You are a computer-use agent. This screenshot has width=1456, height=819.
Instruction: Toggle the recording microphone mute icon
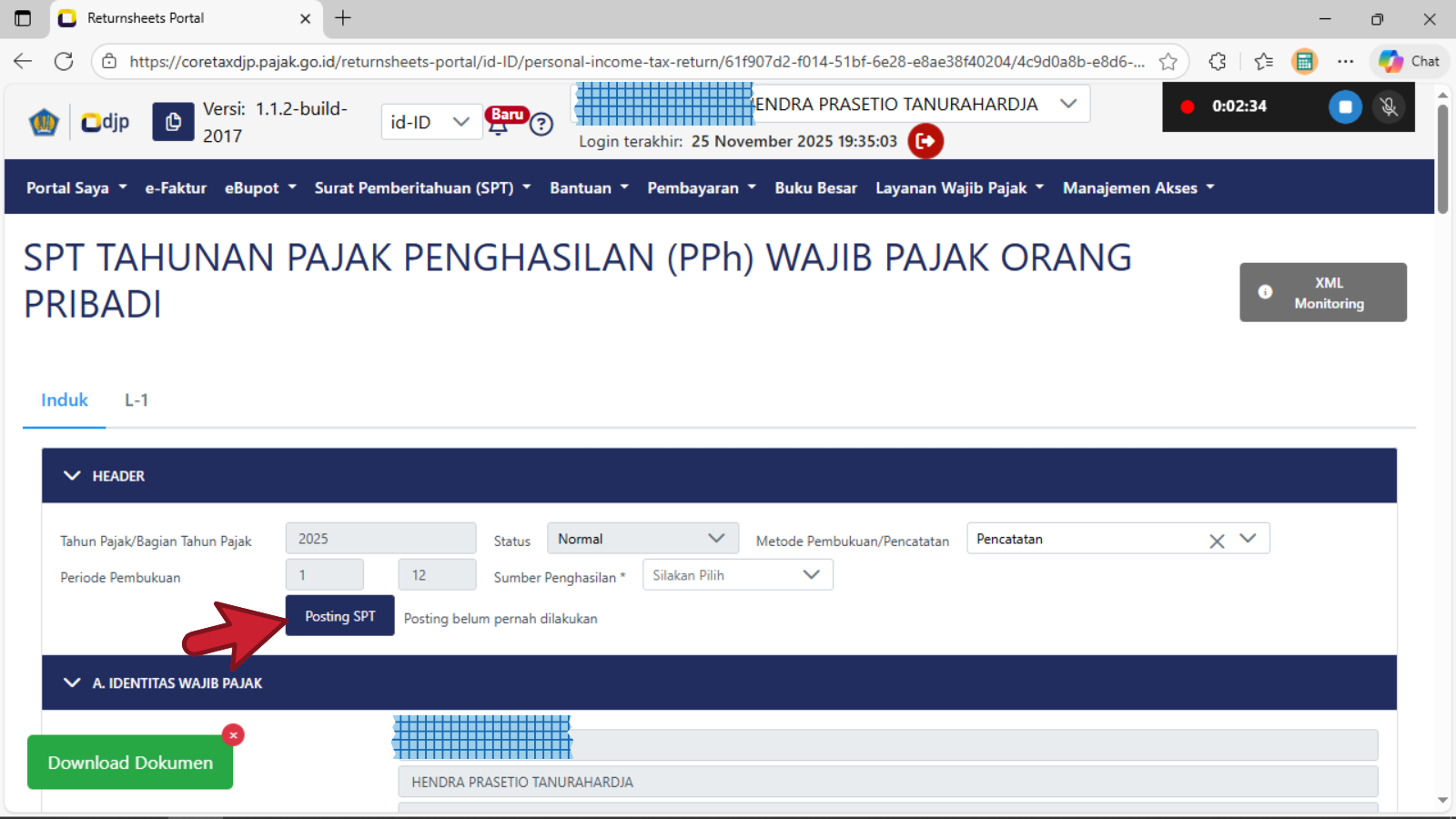(1389, 106)
